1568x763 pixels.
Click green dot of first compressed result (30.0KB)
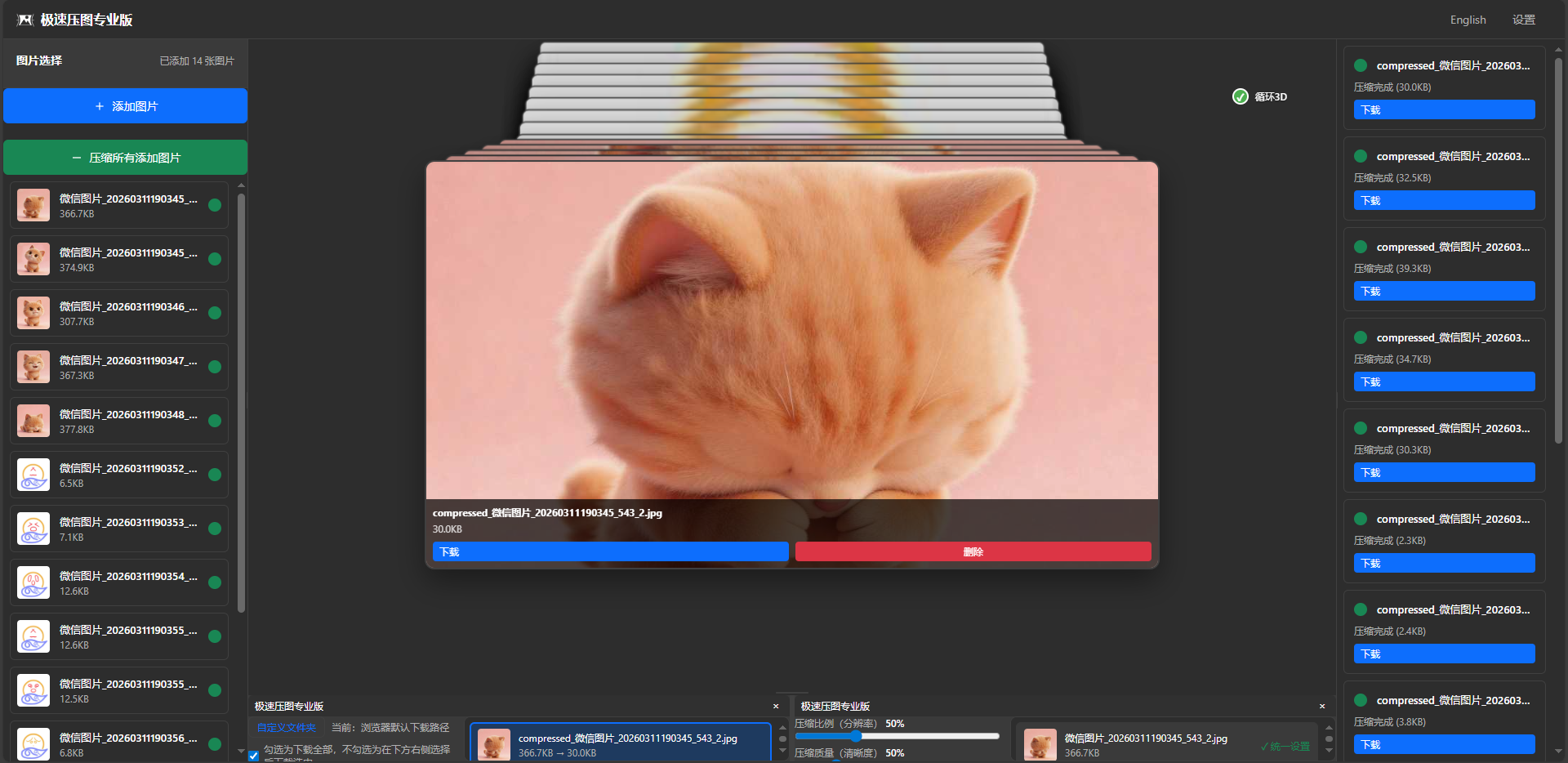[1361, 65]
